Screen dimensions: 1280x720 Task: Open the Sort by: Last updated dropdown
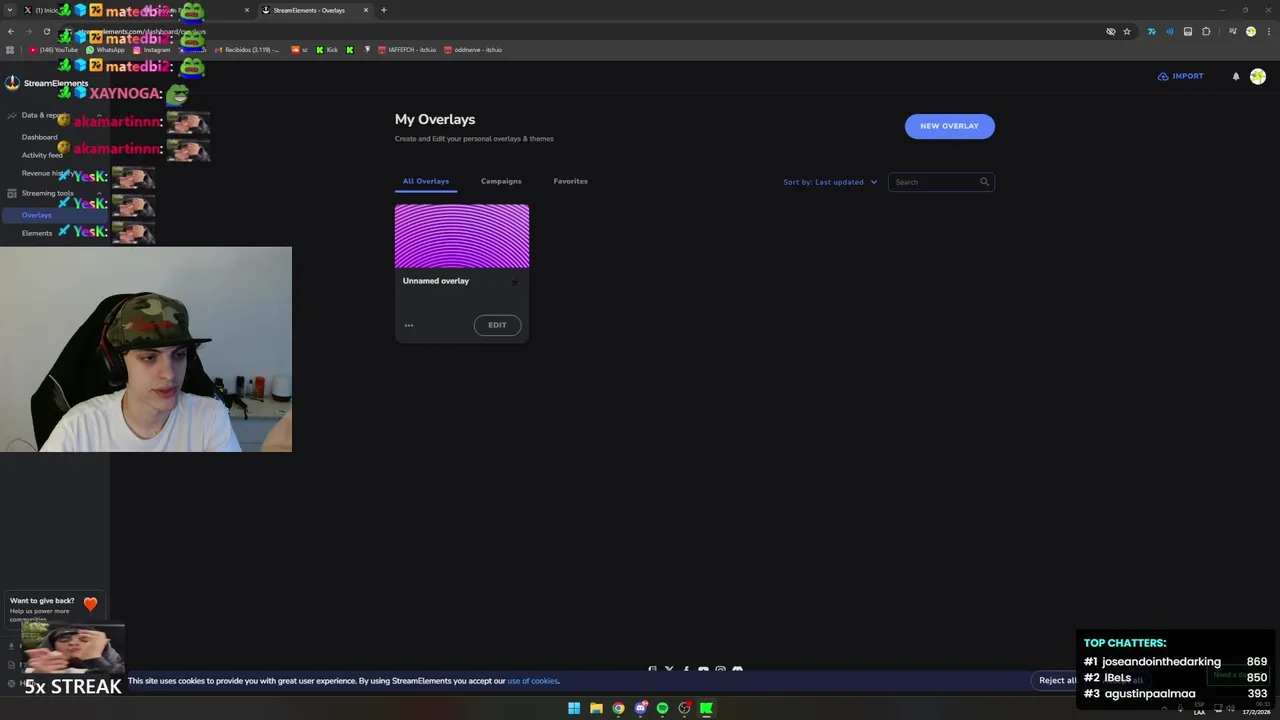pos(830,182)
